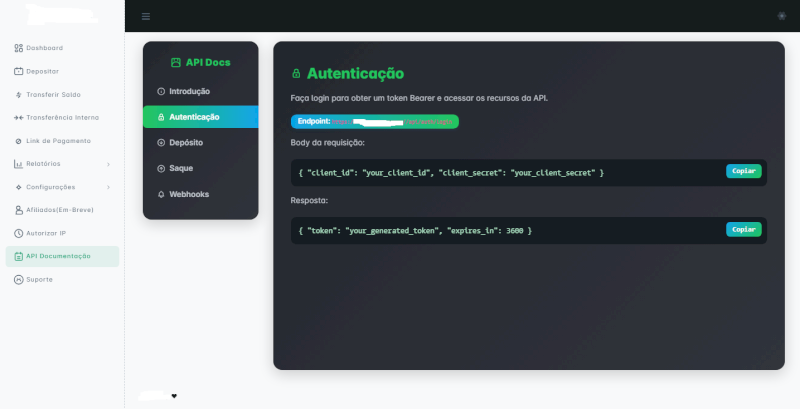Viewport: 800px width, 409px height.
Task: Click the Transferir Saldo icon in sidebar
Action: click(x=18, y=95)
